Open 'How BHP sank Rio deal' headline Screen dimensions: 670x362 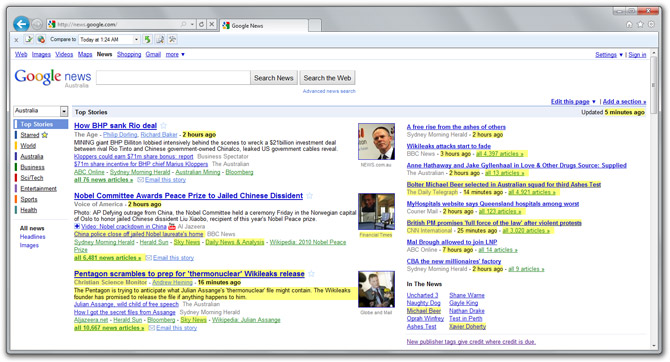point(115,126)
